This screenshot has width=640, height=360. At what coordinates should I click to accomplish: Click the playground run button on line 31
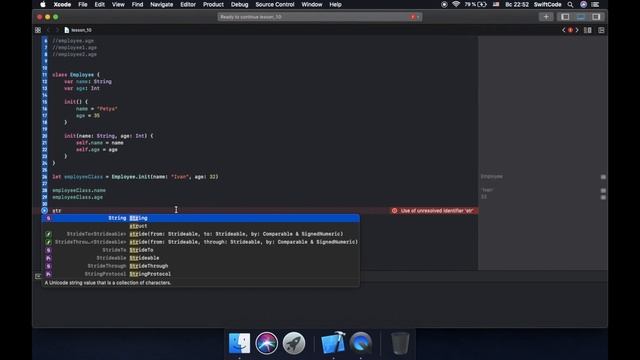pyautogui.click(x=44, y=211)
